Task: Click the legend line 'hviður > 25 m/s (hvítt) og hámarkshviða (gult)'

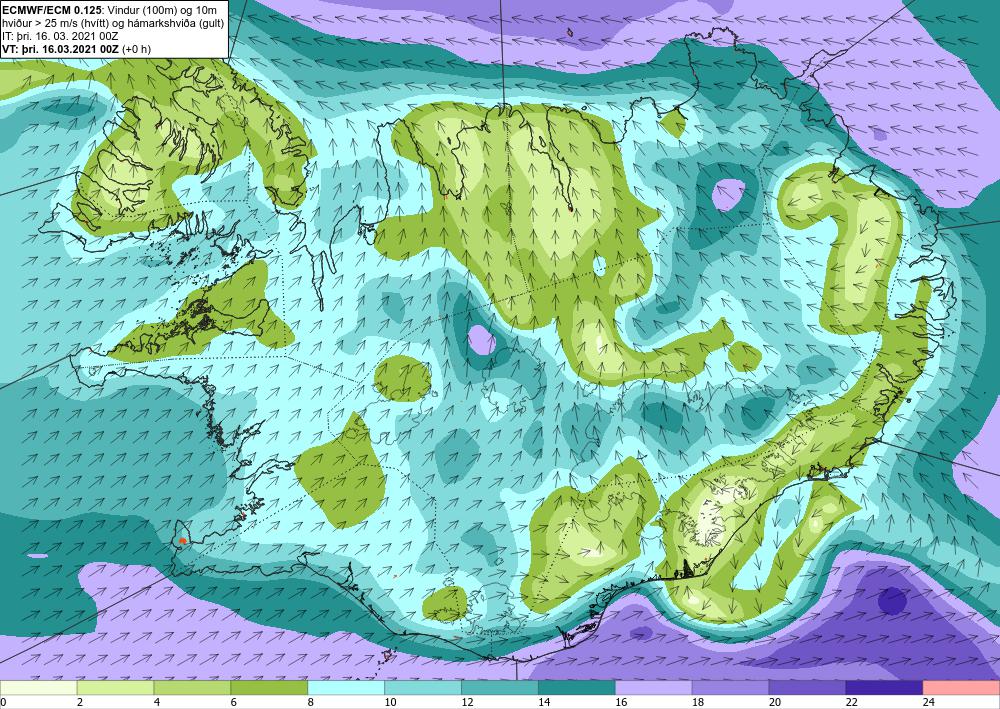Action: [113, 22]
